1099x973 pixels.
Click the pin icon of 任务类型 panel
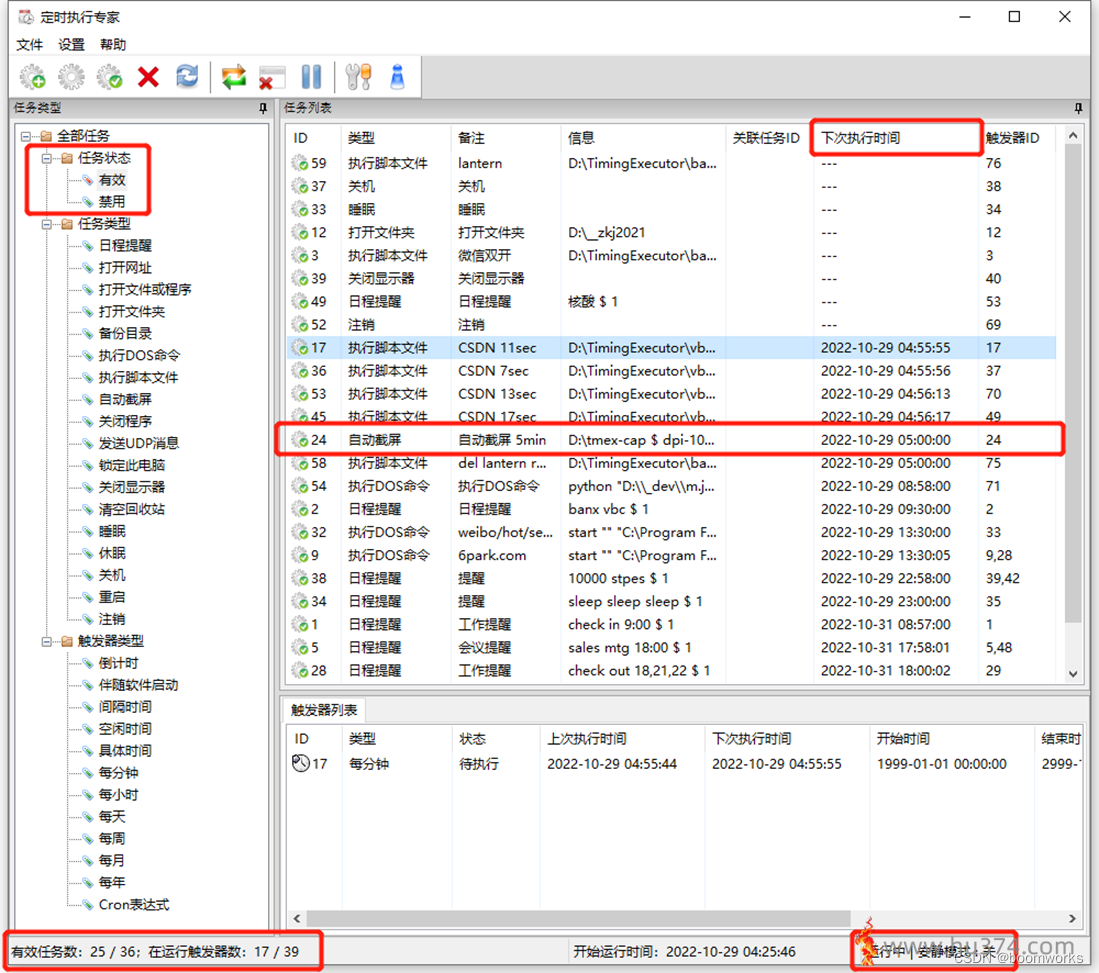click(263, 108)
